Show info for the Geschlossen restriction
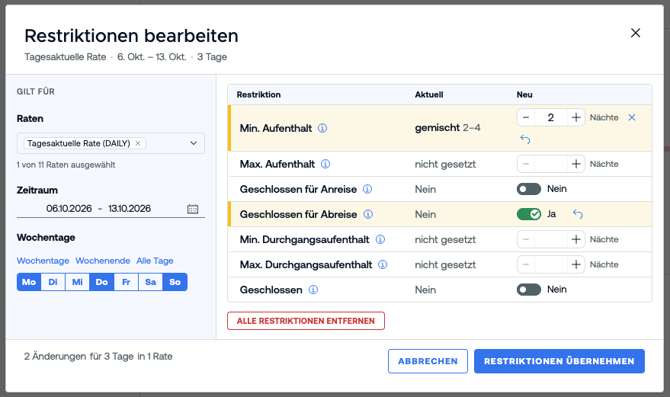670x397 pixels. 313,290
